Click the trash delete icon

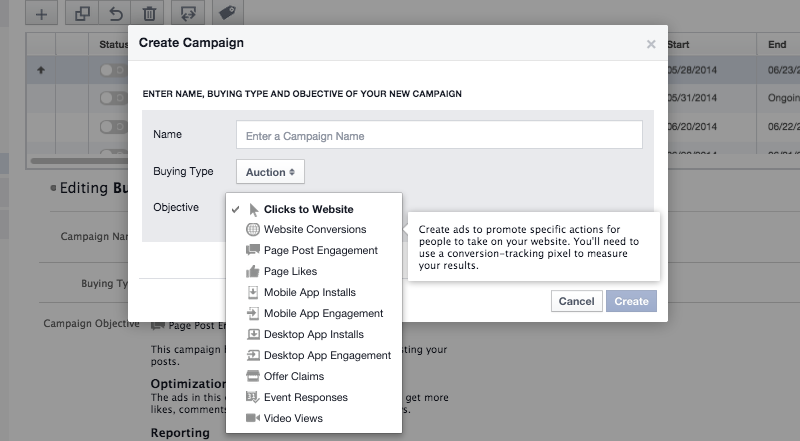pyautogui.click(x=149, y=13)
